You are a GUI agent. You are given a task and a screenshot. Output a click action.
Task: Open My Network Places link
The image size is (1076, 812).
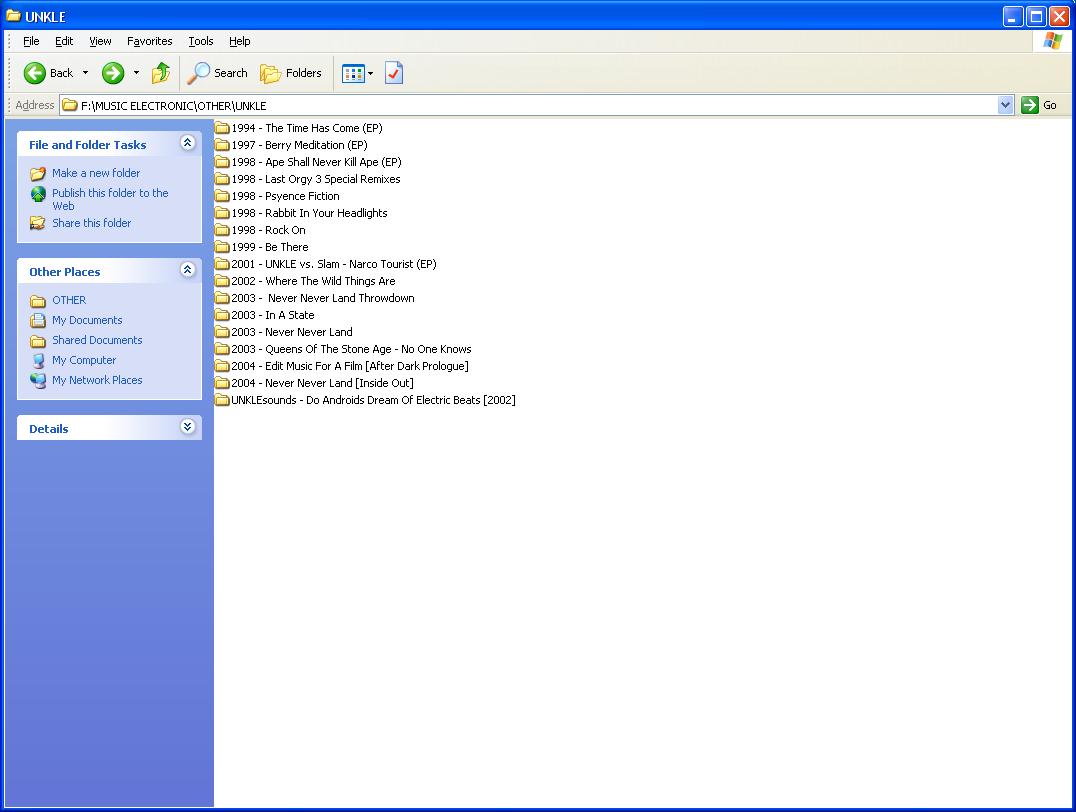[97, 380]
